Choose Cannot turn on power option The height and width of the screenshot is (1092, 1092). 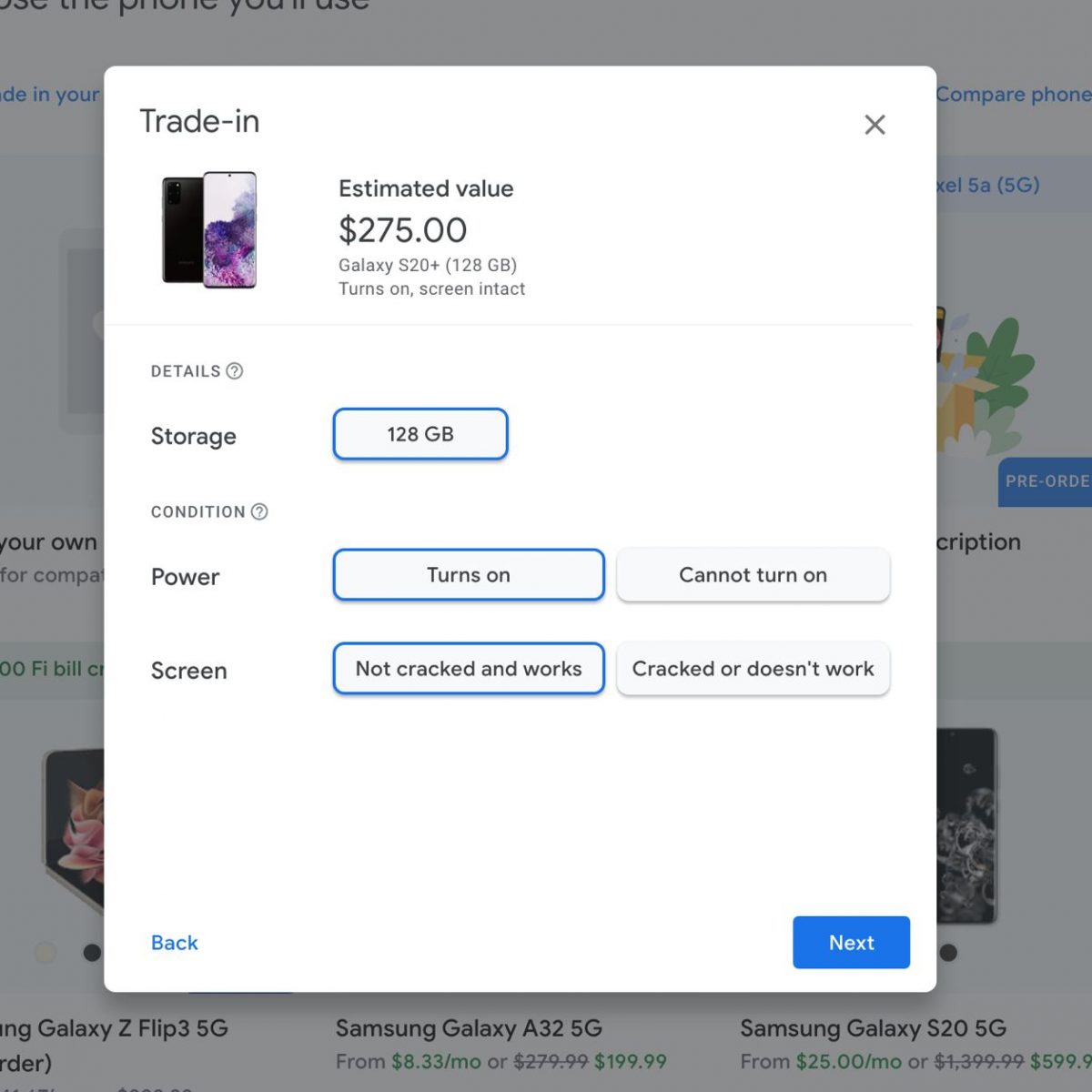[753, 575]
